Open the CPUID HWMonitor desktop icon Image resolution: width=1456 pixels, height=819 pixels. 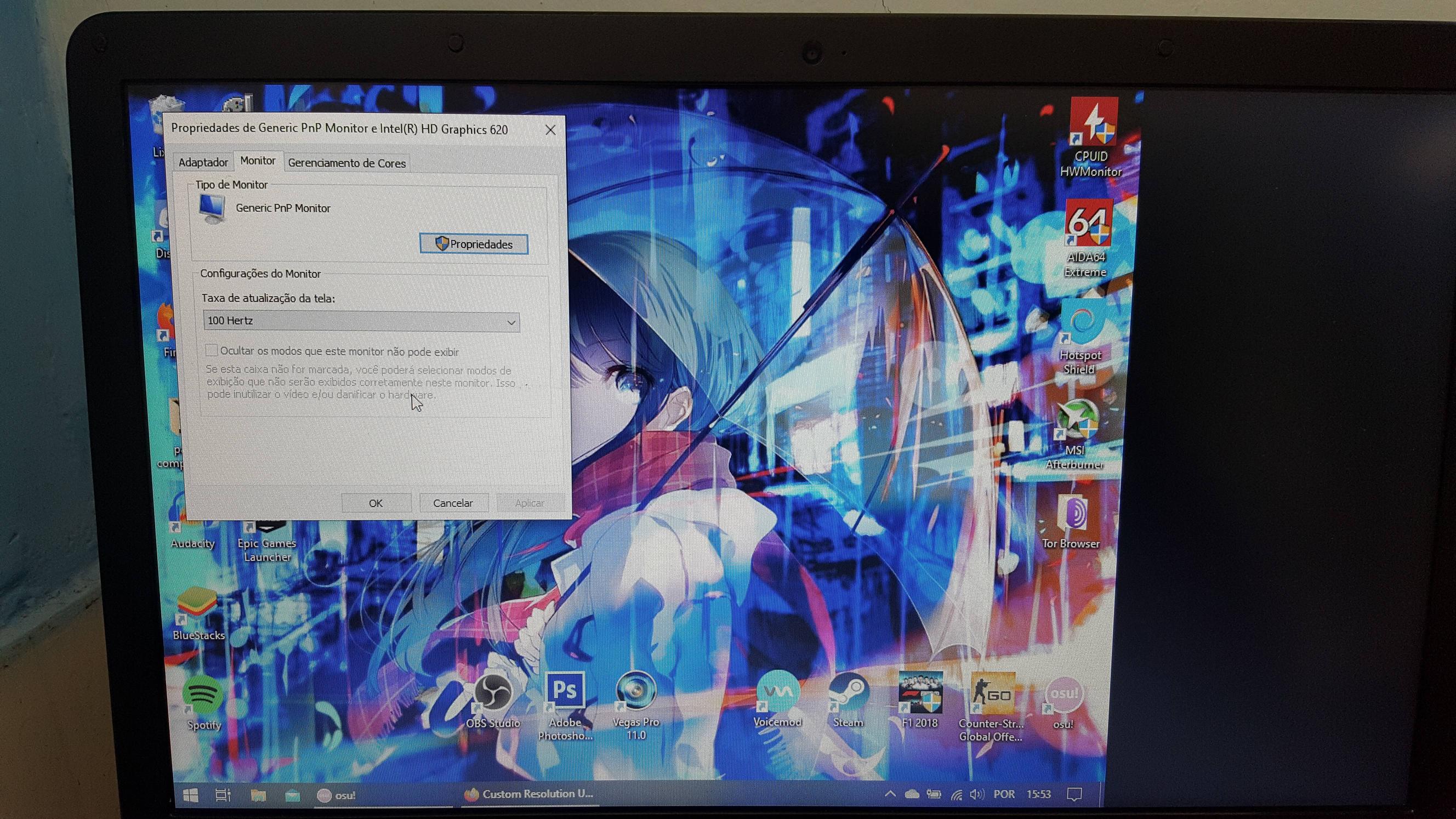pos(1093,122)
